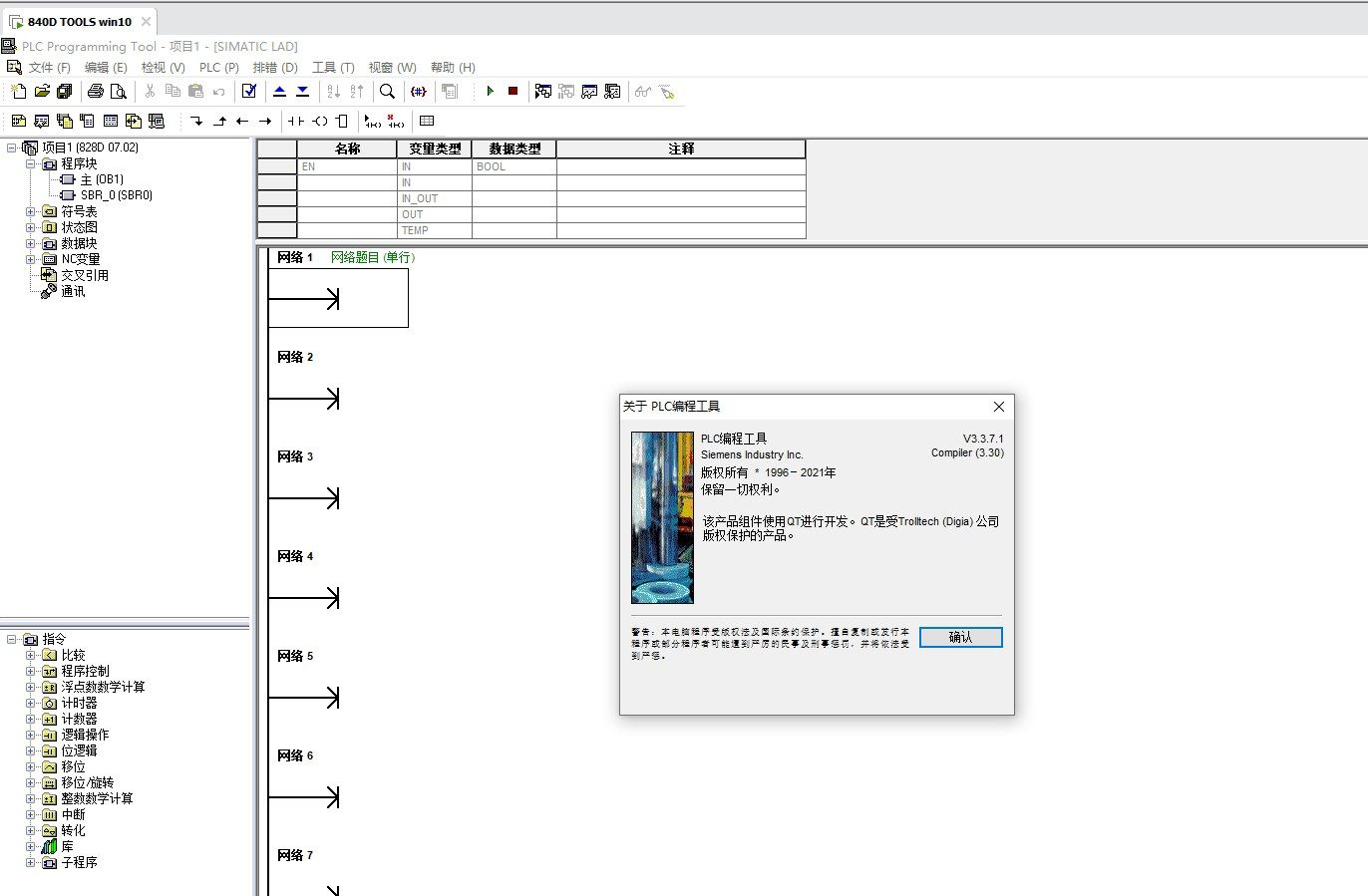Expand the 位逻辑 instruction folder
Screen dimensions: 1368x896
tap(30, 750)
